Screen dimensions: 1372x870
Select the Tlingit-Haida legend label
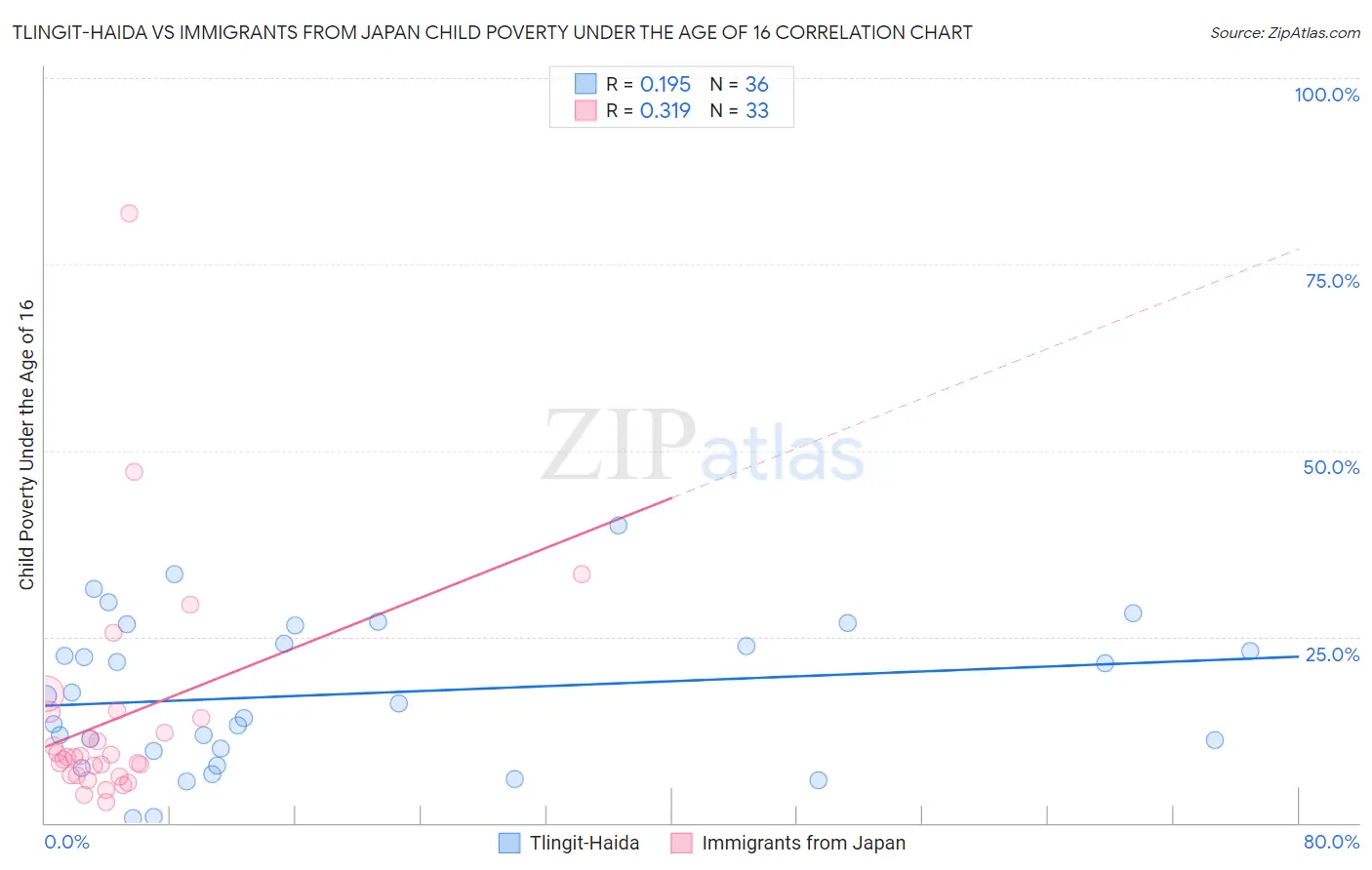585,843
